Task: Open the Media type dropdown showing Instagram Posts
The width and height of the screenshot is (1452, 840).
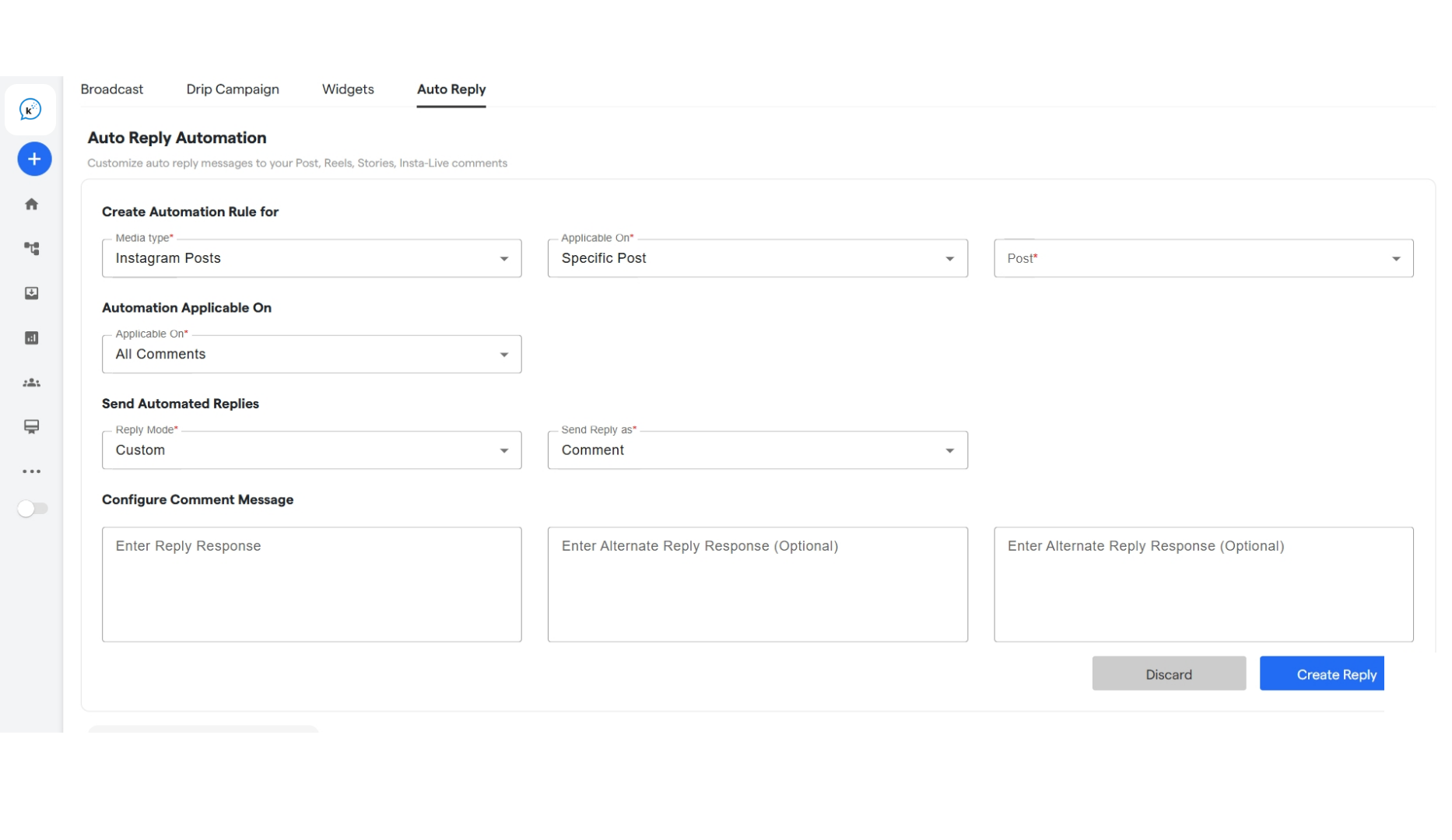Action: tap(312, 258)
